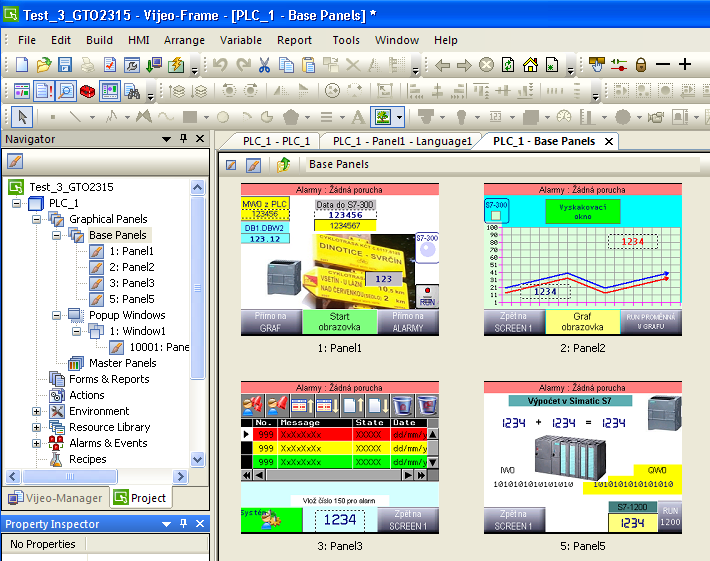
Task: Select Master Panels in Navigator tree
Action: click(x=122, y=363)
